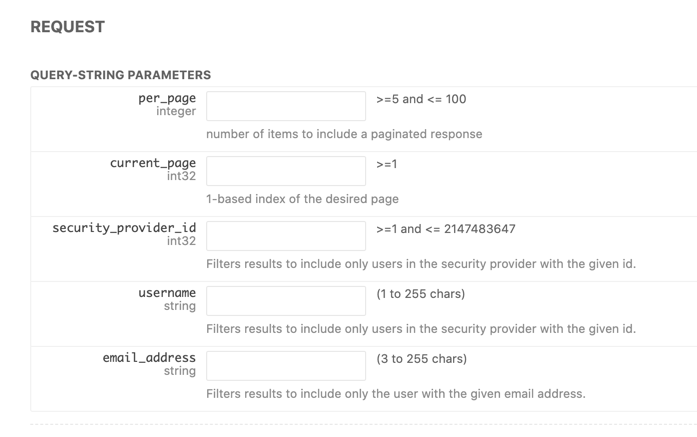The height and width of the screenshot is (437, 697).
Task: Click the per_page parameter label
Action: coord(167,98)
